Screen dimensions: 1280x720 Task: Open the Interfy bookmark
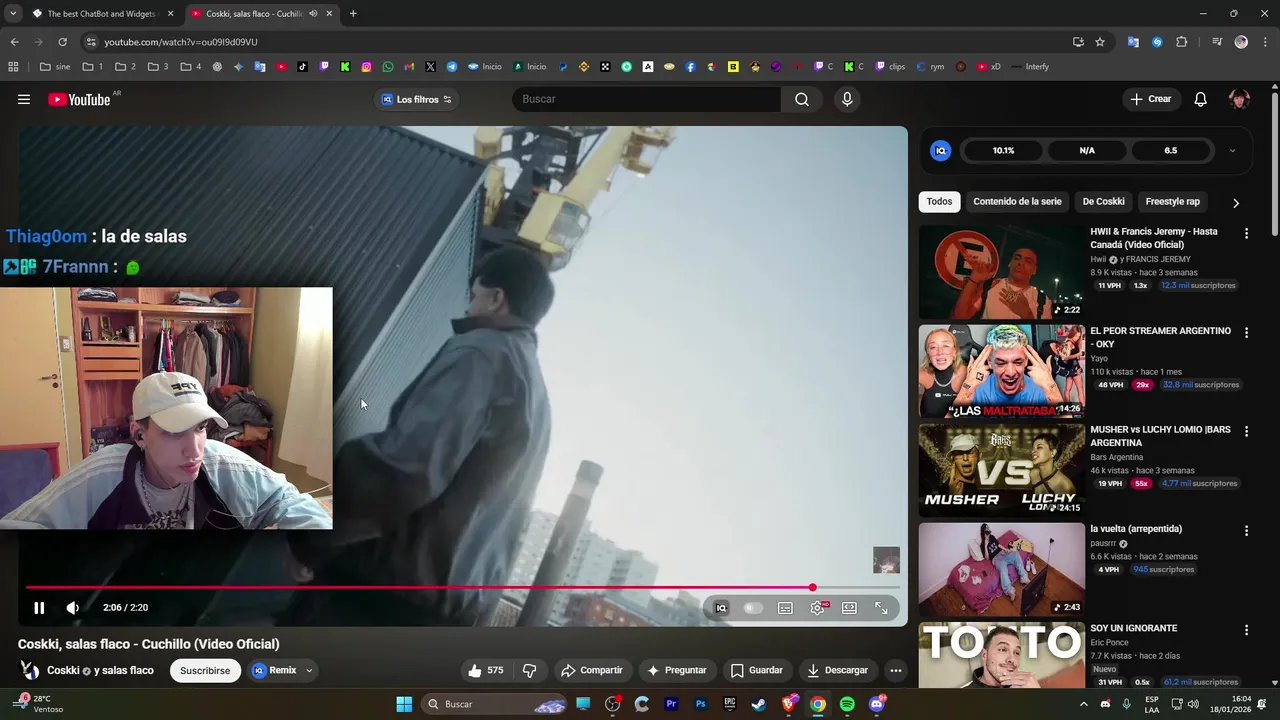pyautogui.click(x=1030, y=67)
